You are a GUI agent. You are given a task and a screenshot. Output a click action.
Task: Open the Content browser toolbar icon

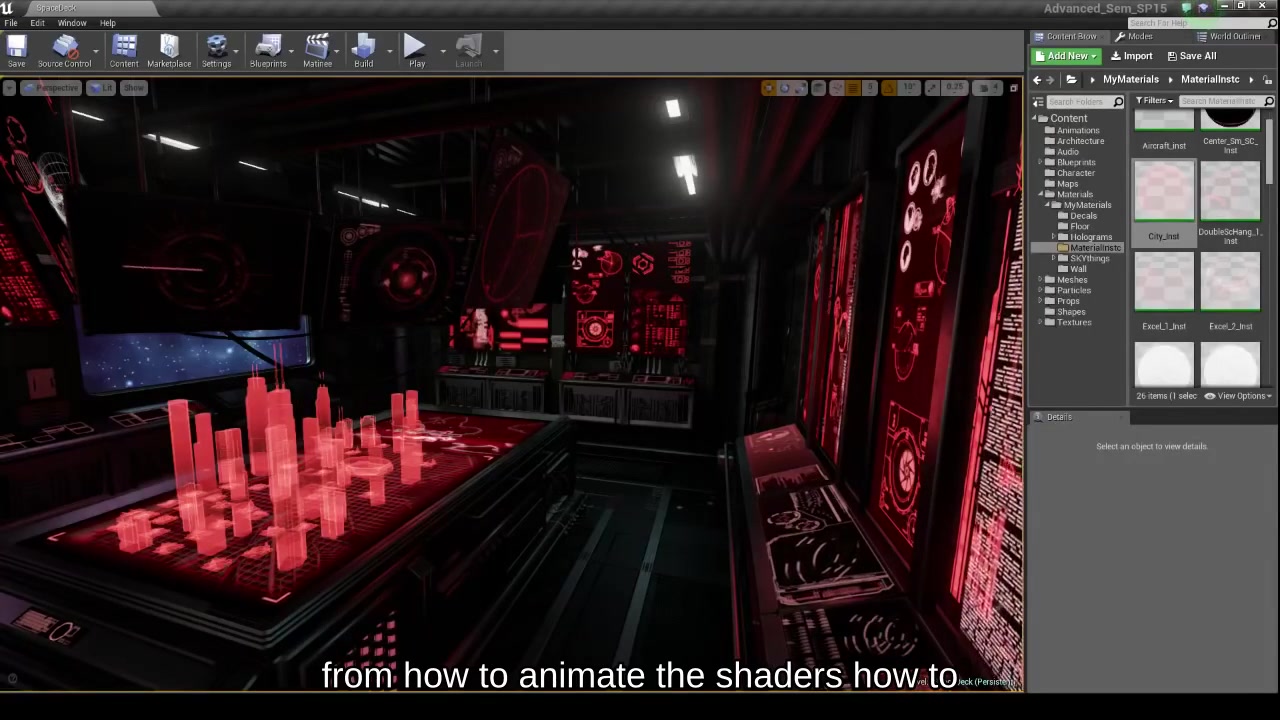[124, 51]
